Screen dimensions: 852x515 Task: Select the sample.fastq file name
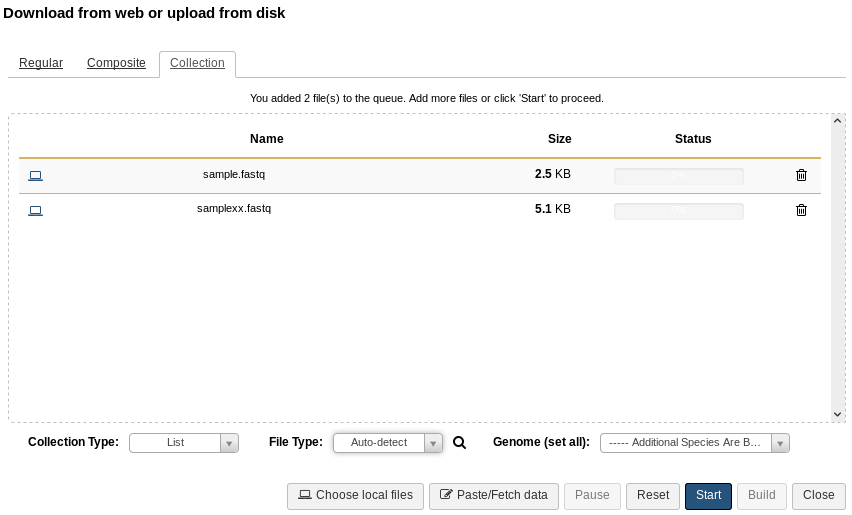point(234,174)
